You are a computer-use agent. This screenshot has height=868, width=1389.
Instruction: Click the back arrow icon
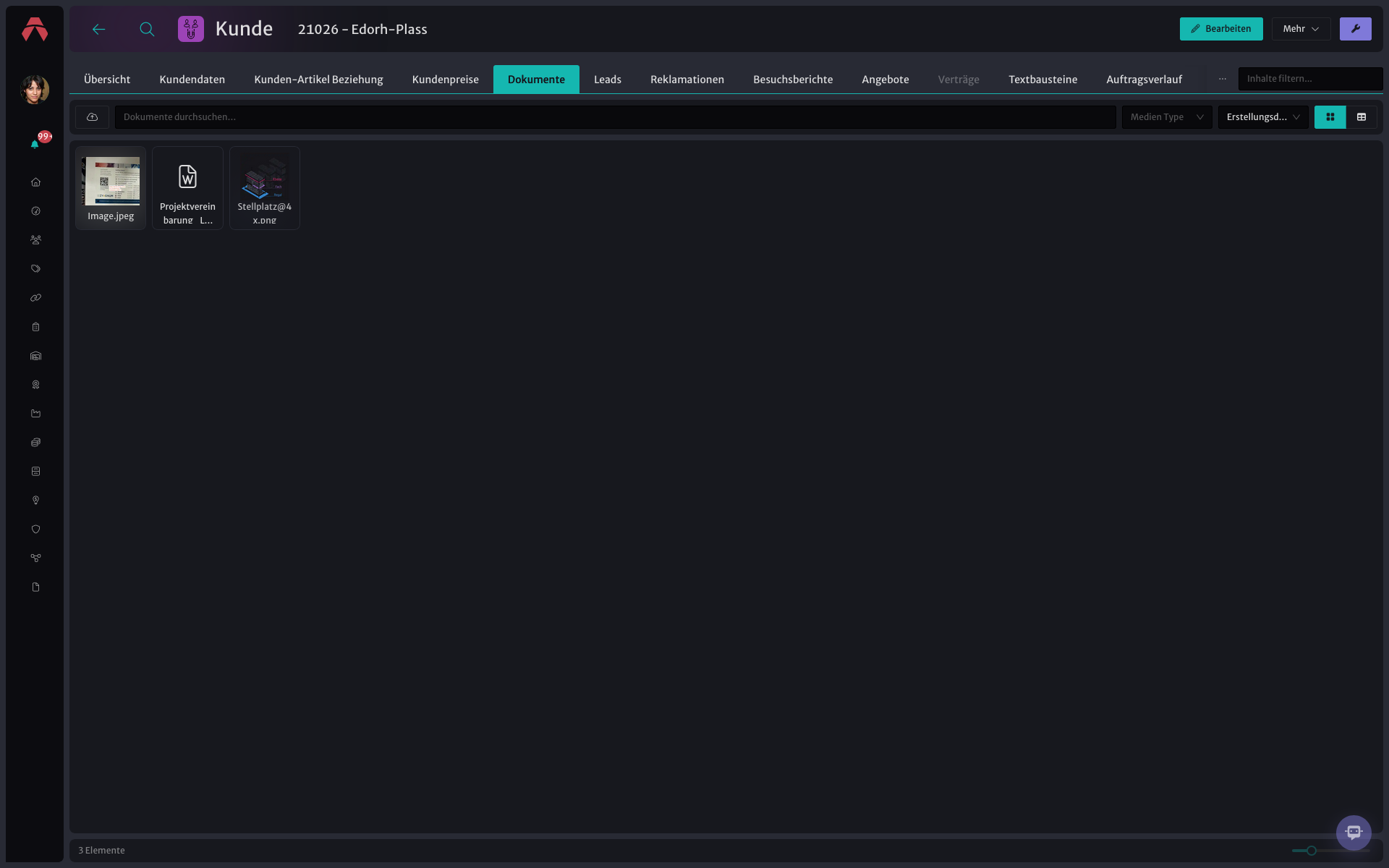tap(99, 29)
